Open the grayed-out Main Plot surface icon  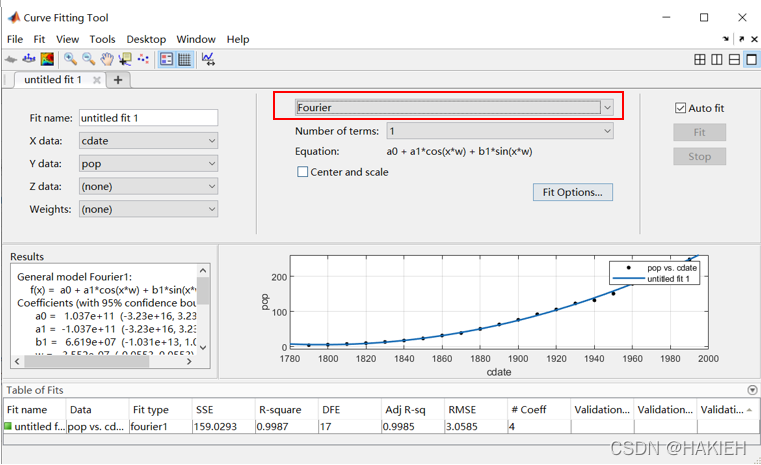(11, 59)
